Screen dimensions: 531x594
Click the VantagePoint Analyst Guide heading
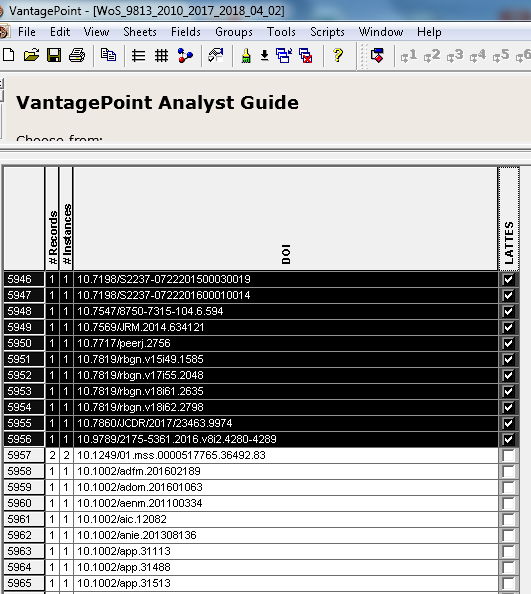pos(157,103)
